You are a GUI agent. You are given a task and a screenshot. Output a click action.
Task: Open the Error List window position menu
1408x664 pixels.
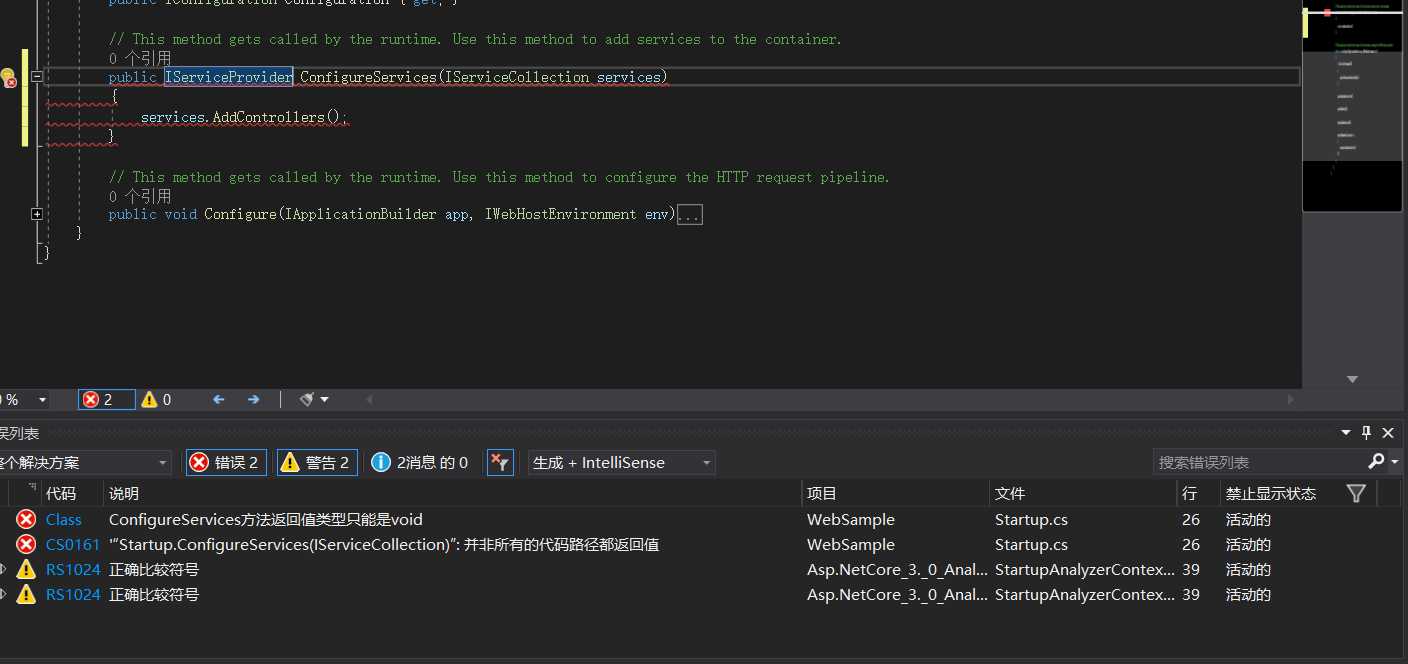(1346, 432)
